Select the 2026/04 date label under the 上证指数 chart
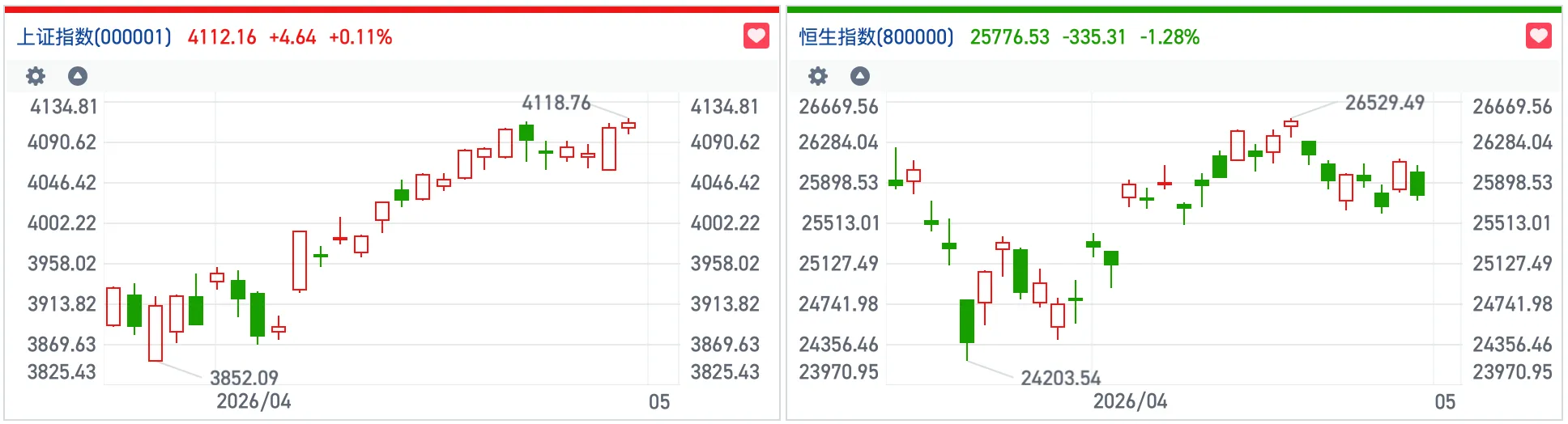Viewport: 1568px width, 424px height. tap(254, 401)
